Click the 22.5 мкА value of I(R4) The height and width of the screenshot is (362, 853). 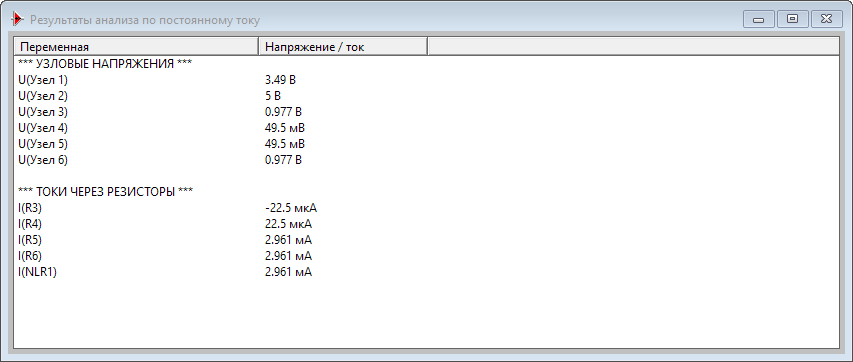click(x=288, y=224)
